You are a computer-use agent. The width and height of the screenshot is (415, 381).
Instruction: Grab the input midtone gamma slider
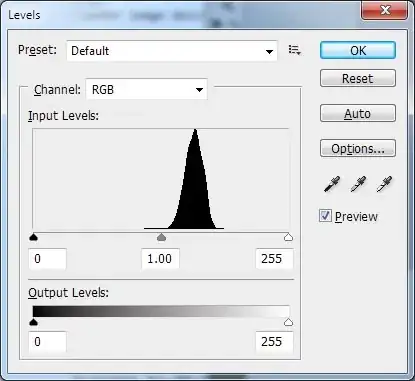(x=161, y=237)
